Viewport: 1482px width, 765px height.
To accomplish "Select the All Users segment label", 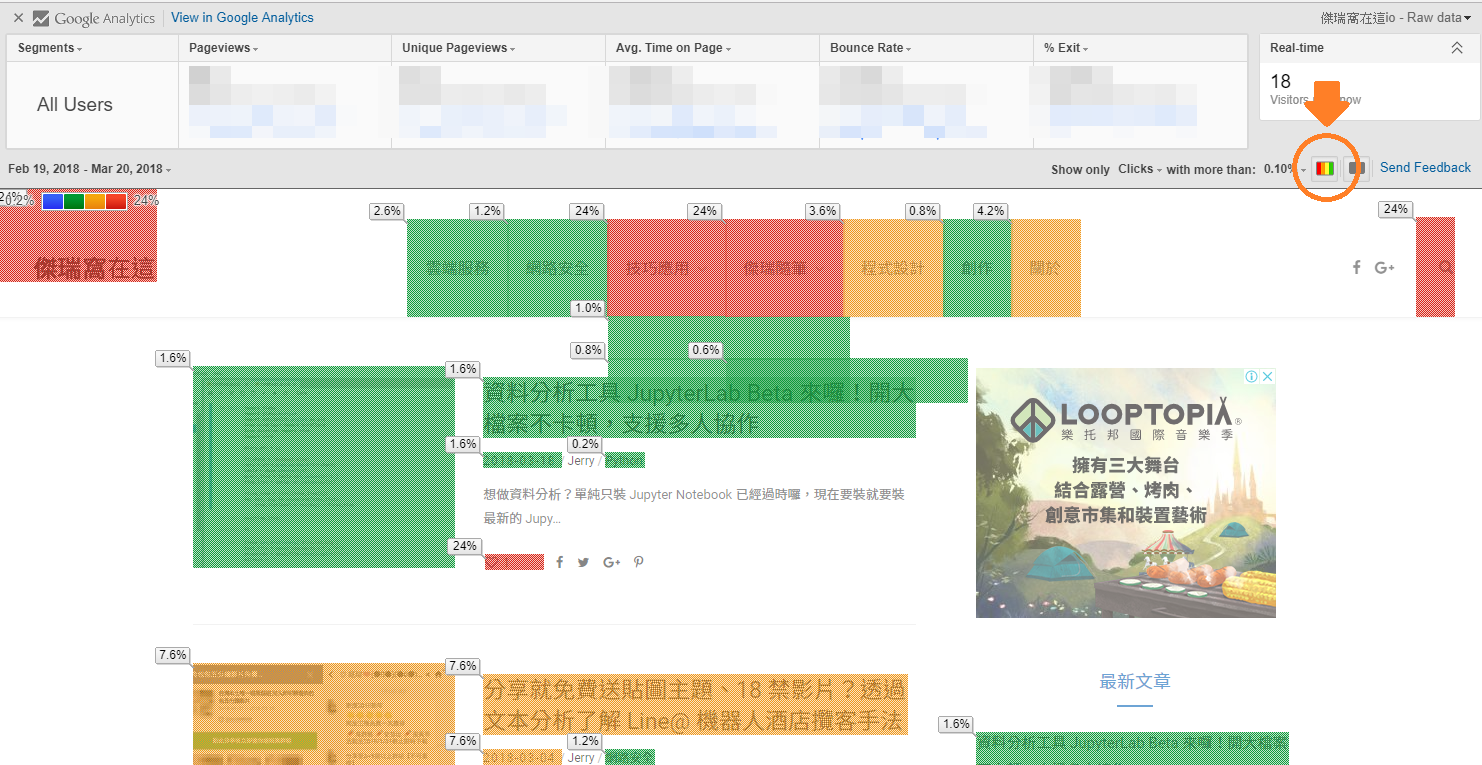I will click(75, 105).
